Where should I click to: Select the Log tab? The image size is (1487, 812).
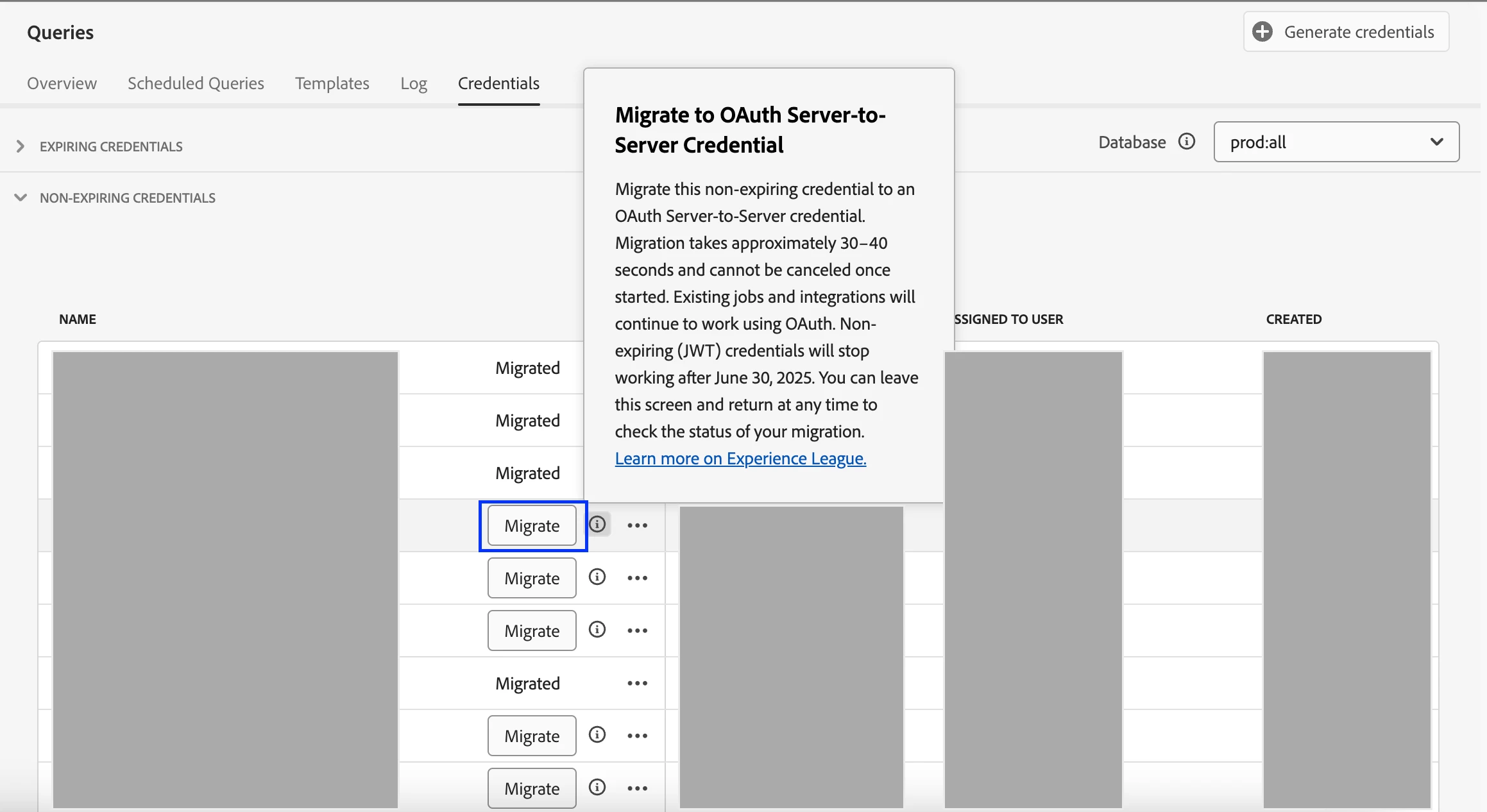coord(413,83)
